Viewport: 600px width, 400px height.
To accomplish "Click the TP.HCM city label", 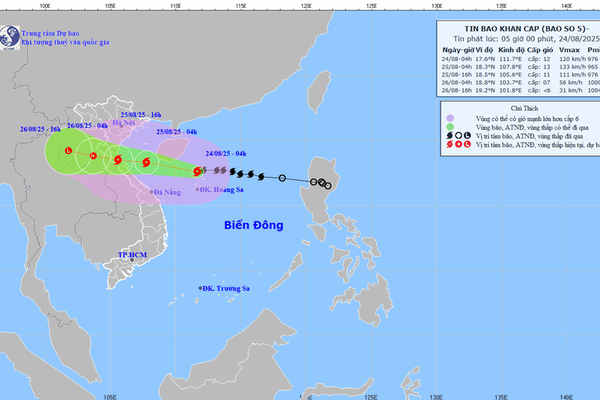I will click(x=132, y=255).
